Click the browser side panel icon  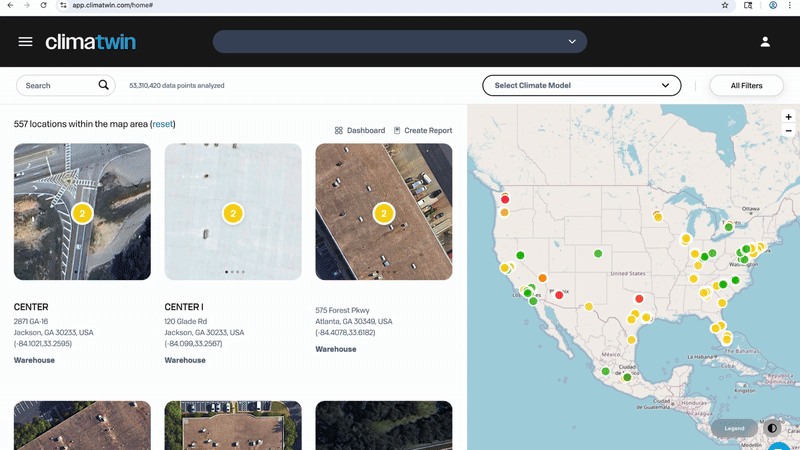[x=748, y=5]
